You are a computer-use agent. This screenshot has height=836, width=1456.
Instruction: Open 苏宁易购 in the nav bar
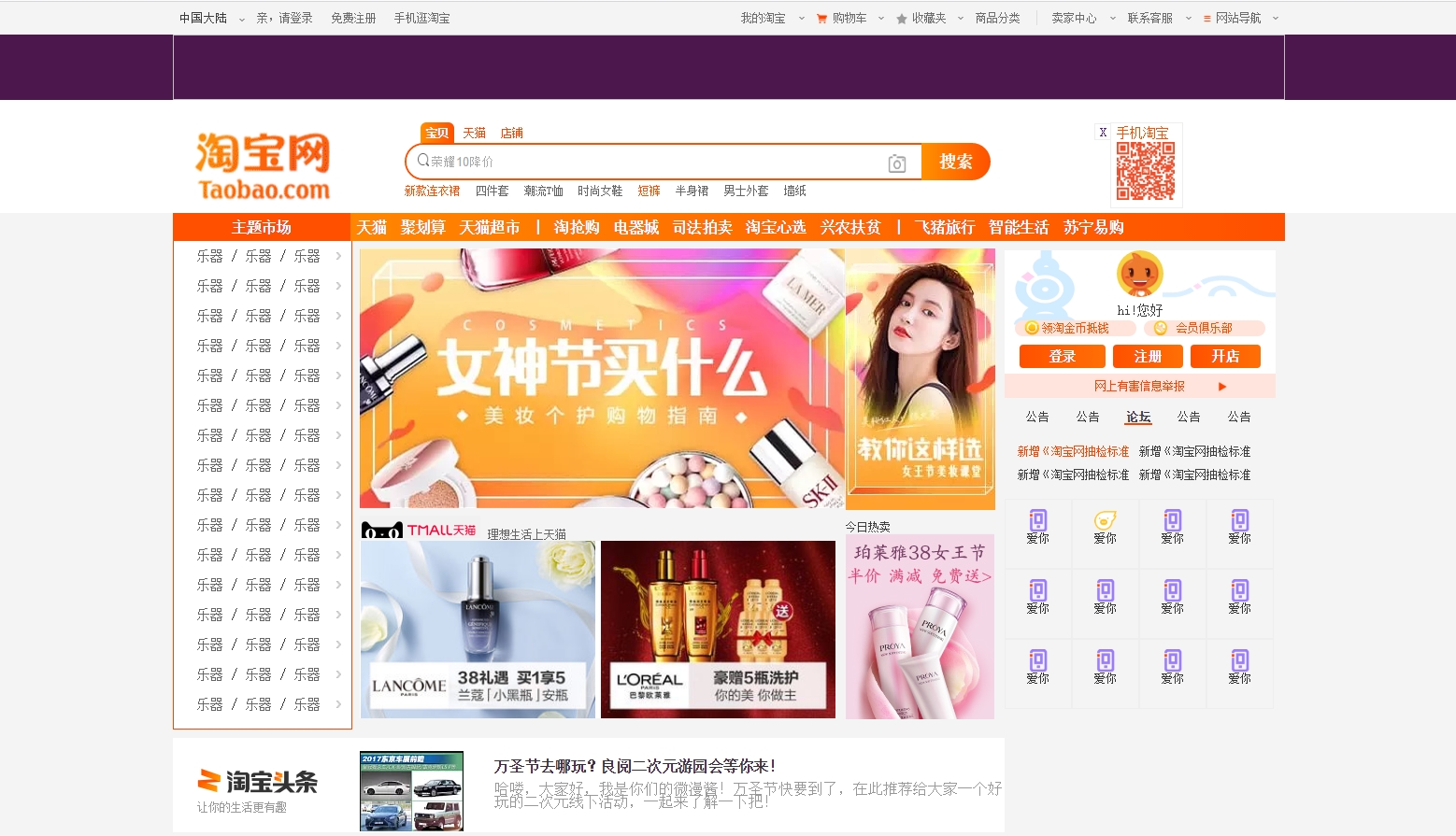coord(1093,227)
